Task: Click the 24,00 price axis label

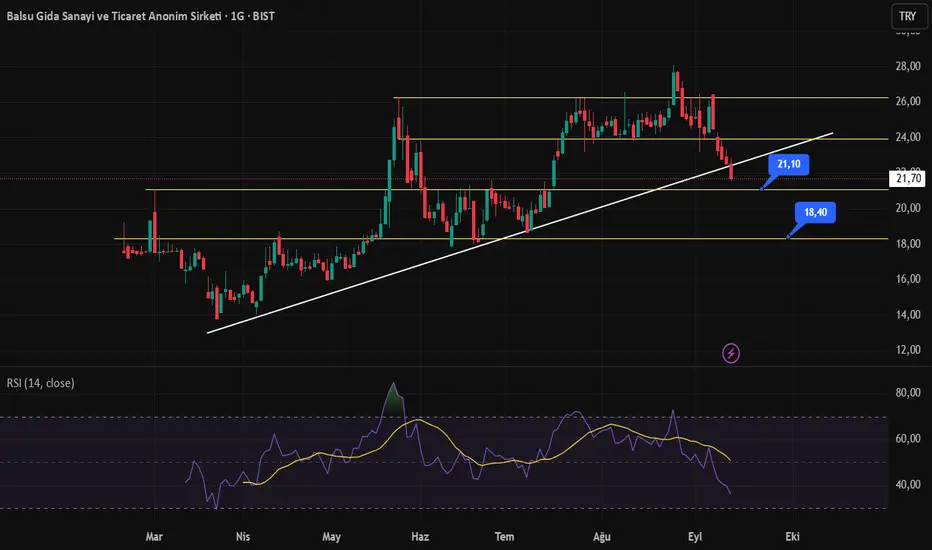Action: (908, 137)
